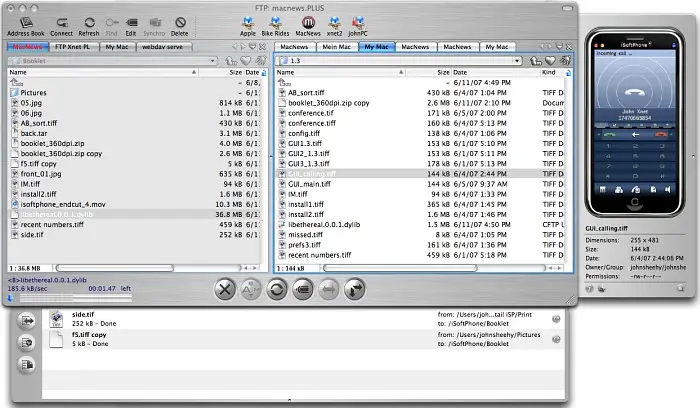Click the round curved-arrows sync button

pos(354,289)
